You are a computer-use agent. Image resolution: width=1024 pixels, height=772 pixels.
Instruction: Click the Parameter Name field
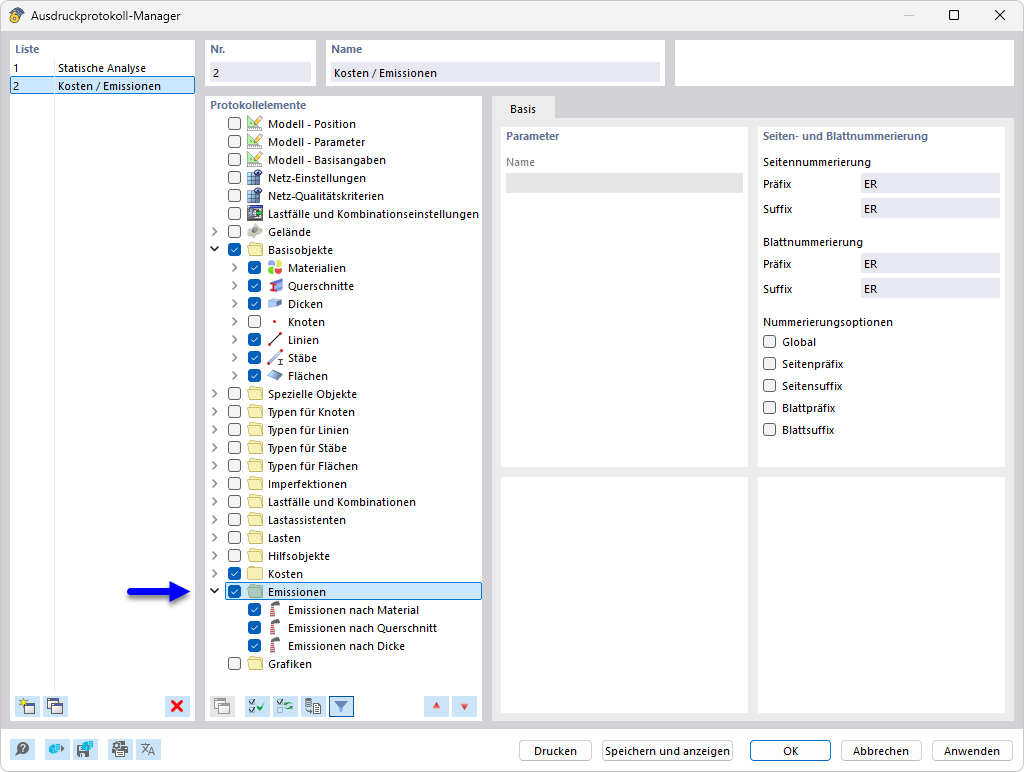click(624, 183)
